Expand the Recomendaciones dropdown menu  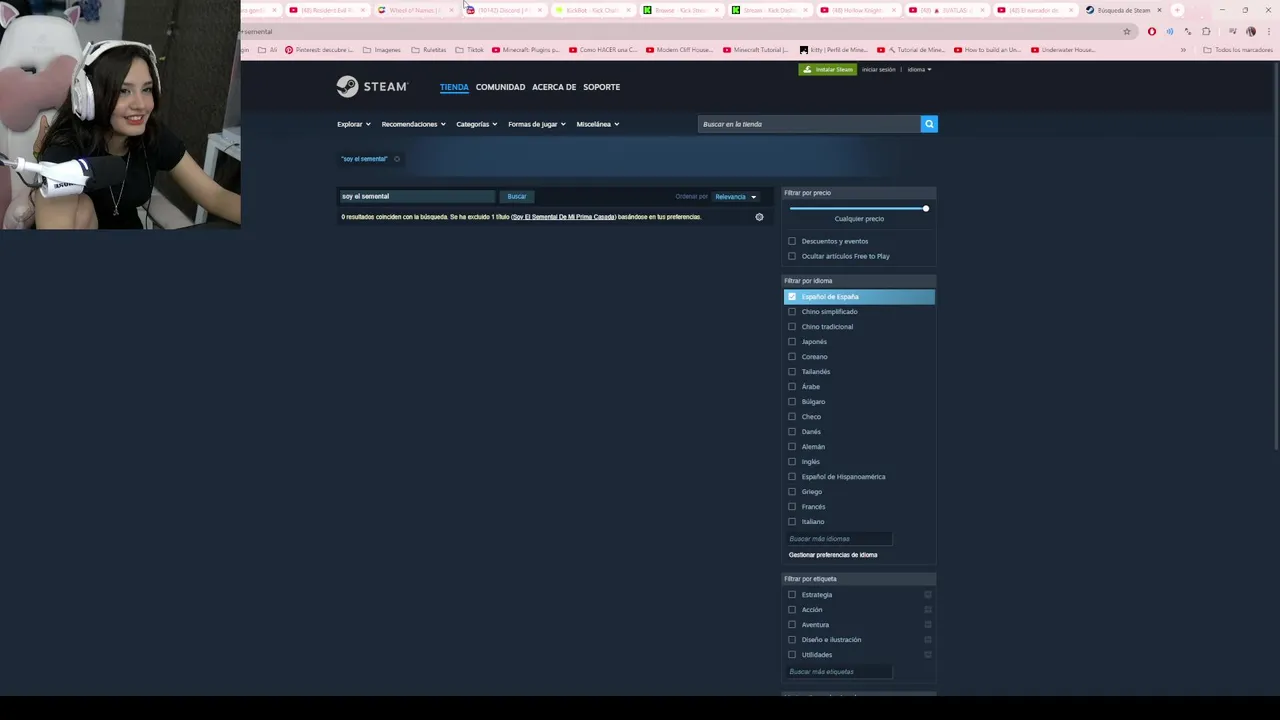point(414,124)
